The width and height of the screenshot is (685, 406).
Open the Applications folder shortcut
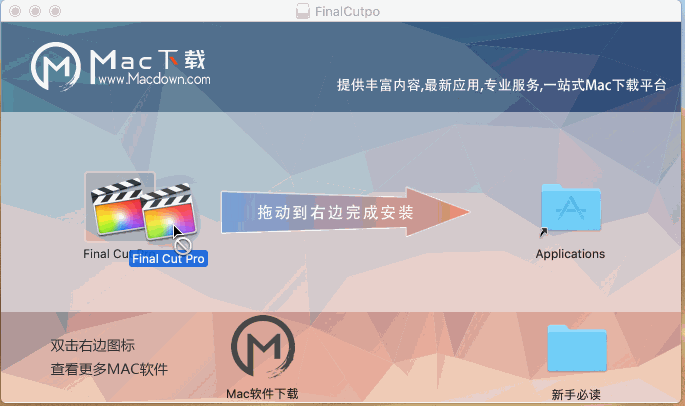[x=571, y=208]
